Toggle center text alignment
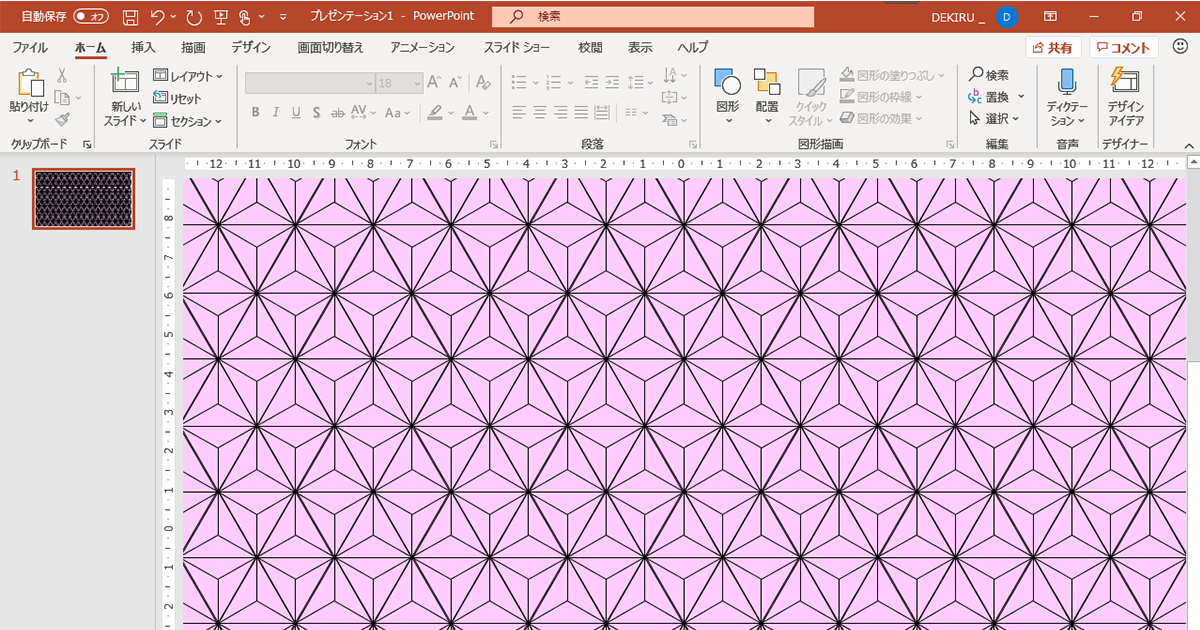Viewport: 1200px width, 630px height. pos(540,112)
